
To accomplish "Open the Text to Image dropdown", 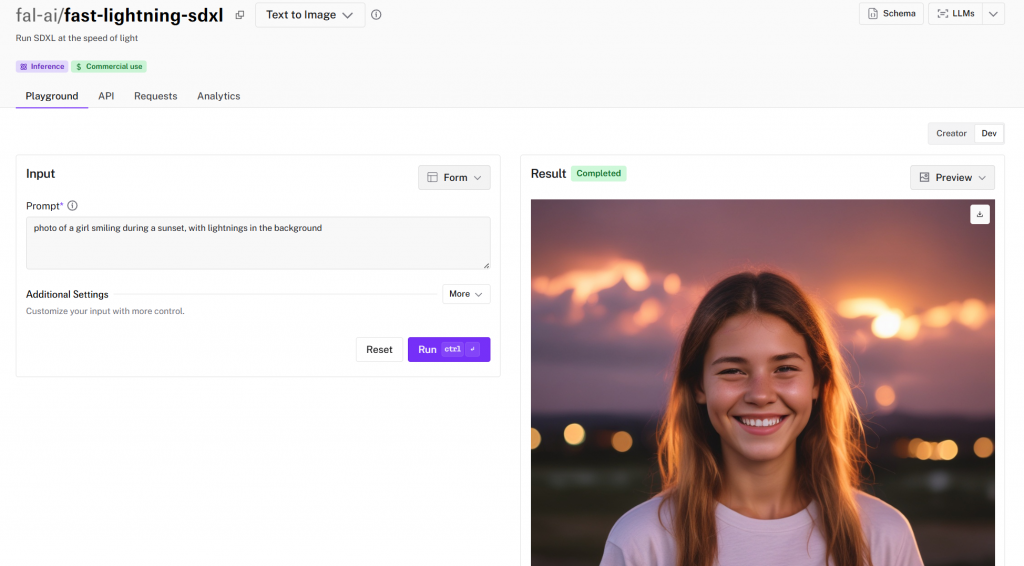I will (310, 15).
